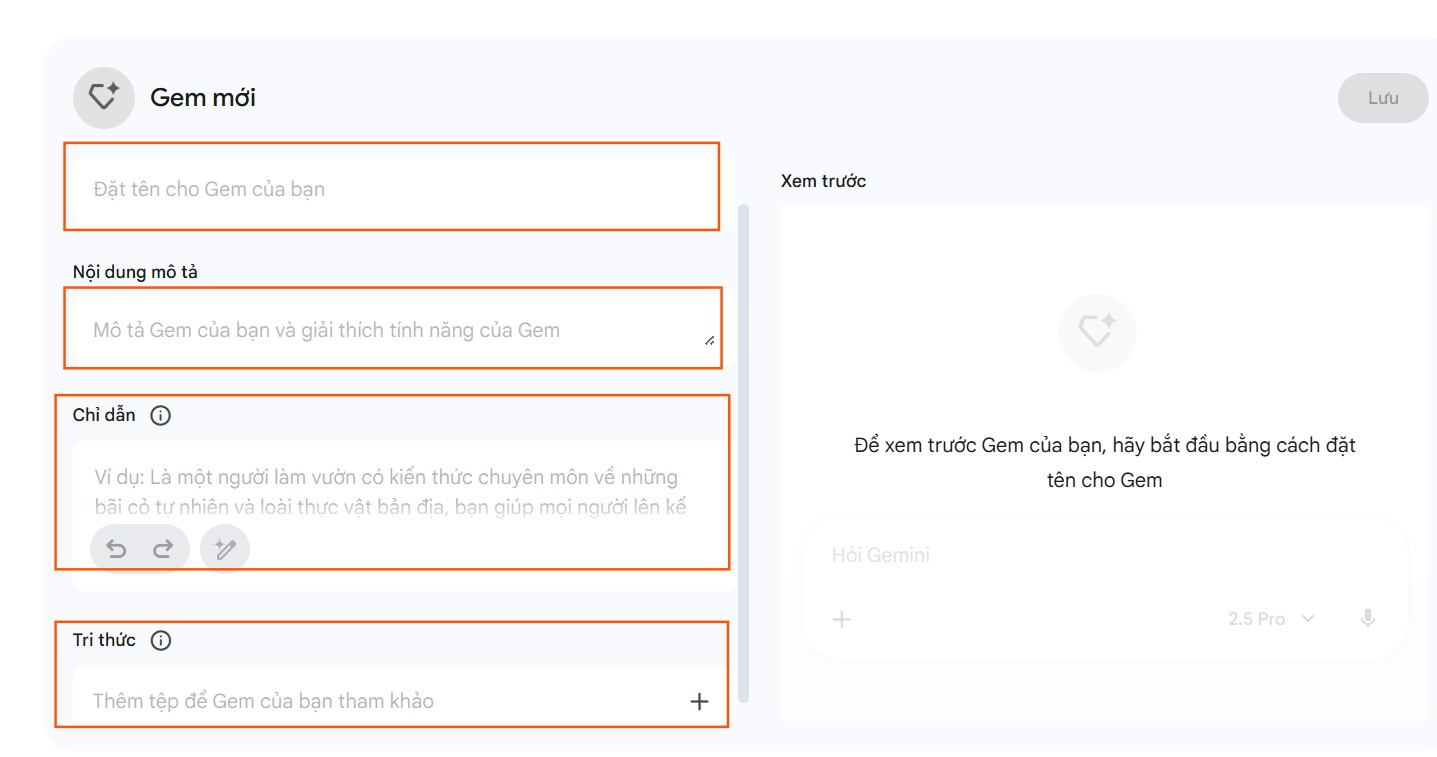This screenshot has width=1437, height=757.
Task: Click into the Nội dung mô tả textbox
Action: tap(390, 330)
